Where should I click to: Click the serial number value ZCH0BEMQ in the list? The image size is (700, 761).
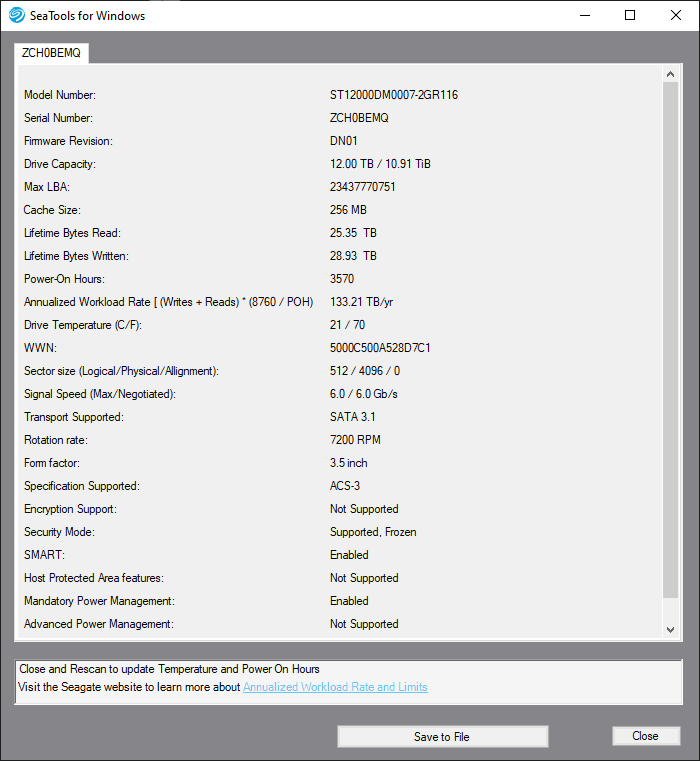coord(359,118)
